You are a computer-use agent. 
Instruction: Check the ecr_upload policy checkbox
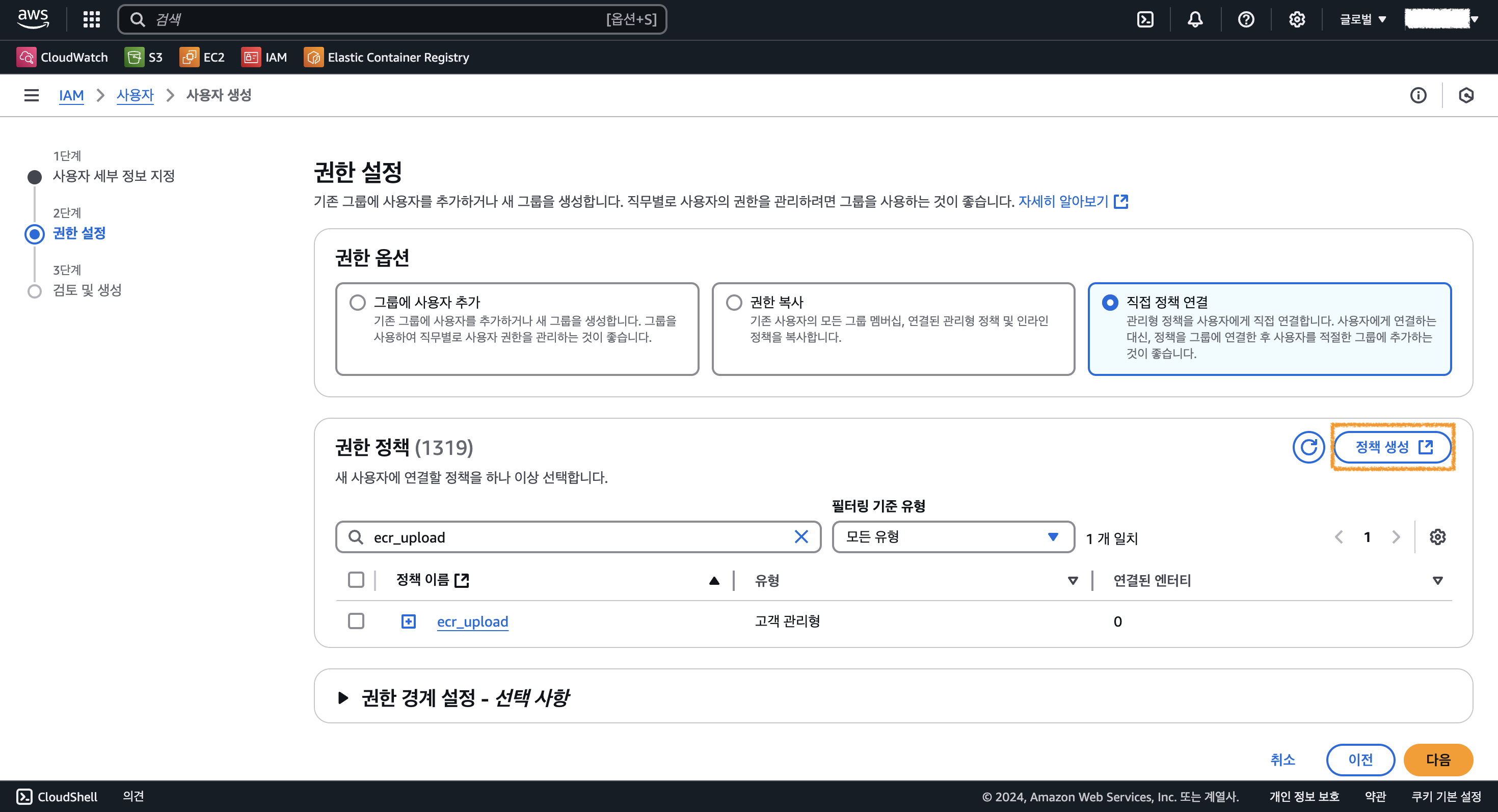tap(356, 621)
